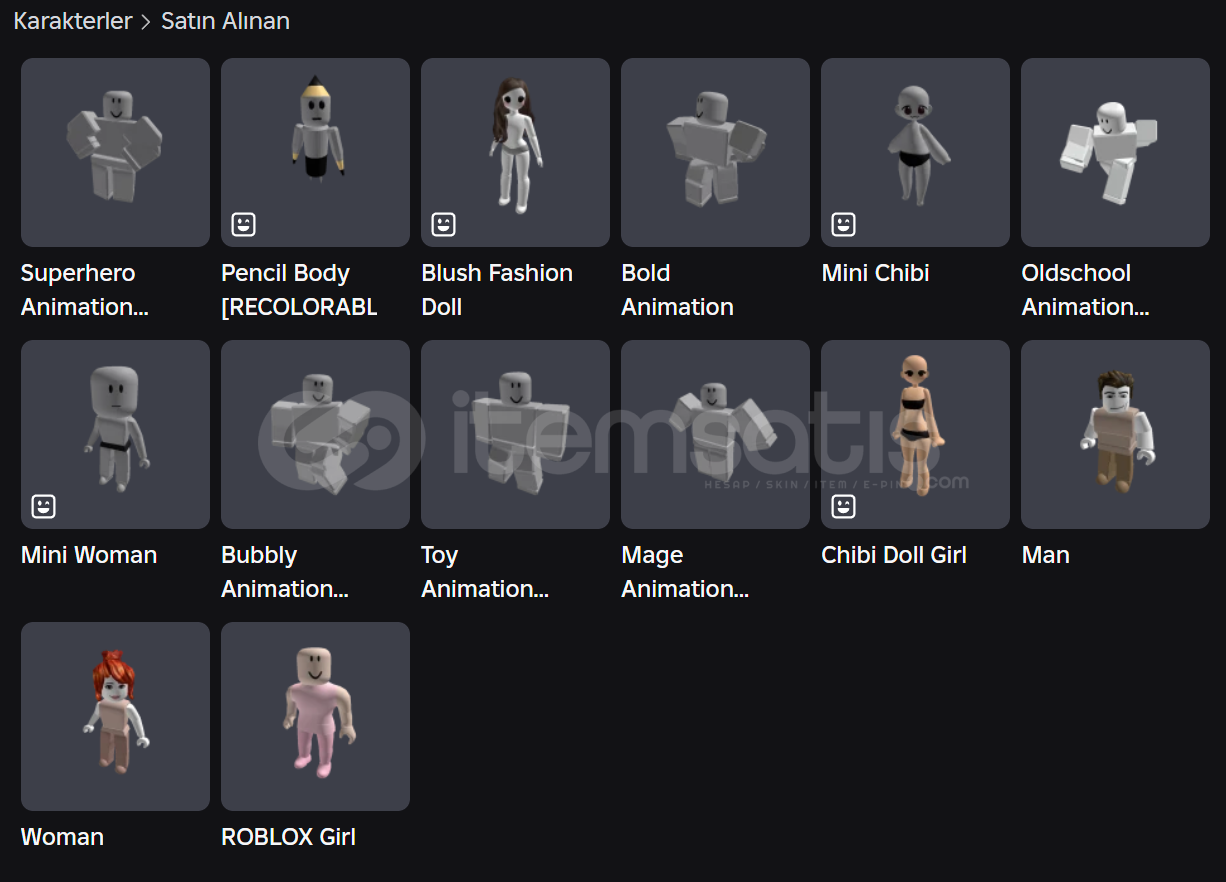Open the Superhero Animation thumbnail
1226x882 pixels.
115,152
